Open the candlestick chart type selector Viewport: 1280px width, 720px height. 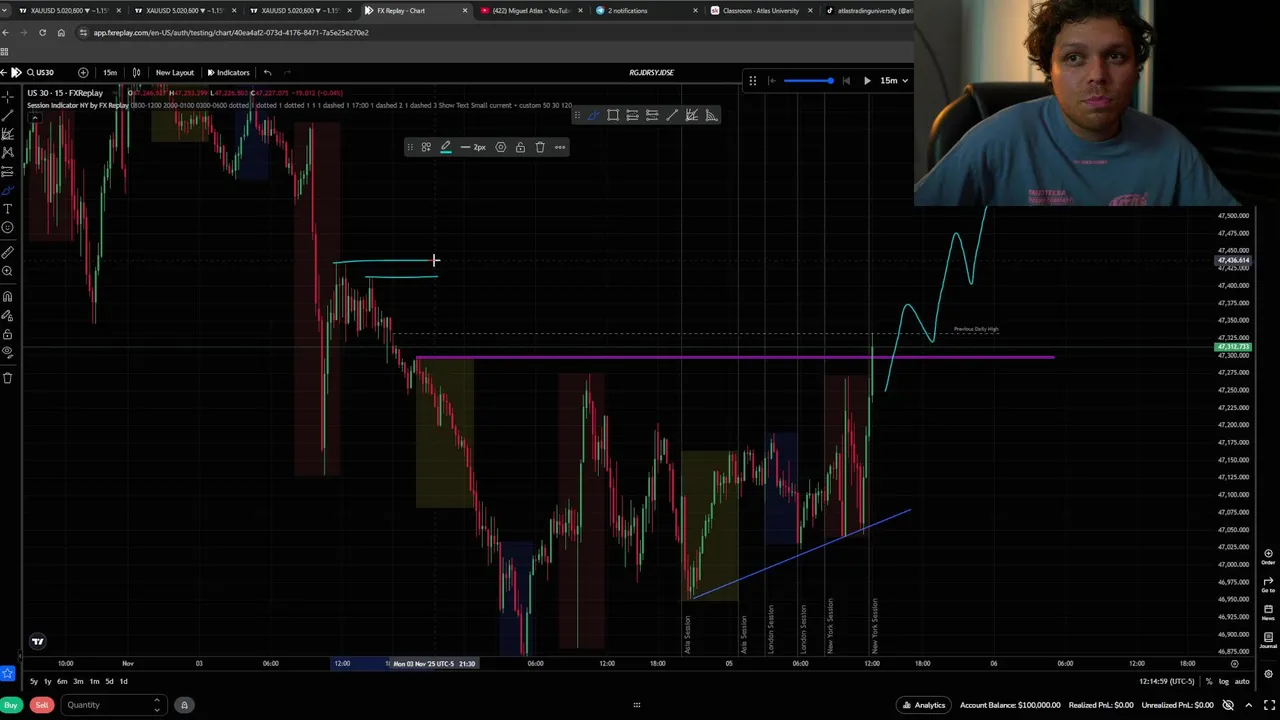(x=136, y=72)
